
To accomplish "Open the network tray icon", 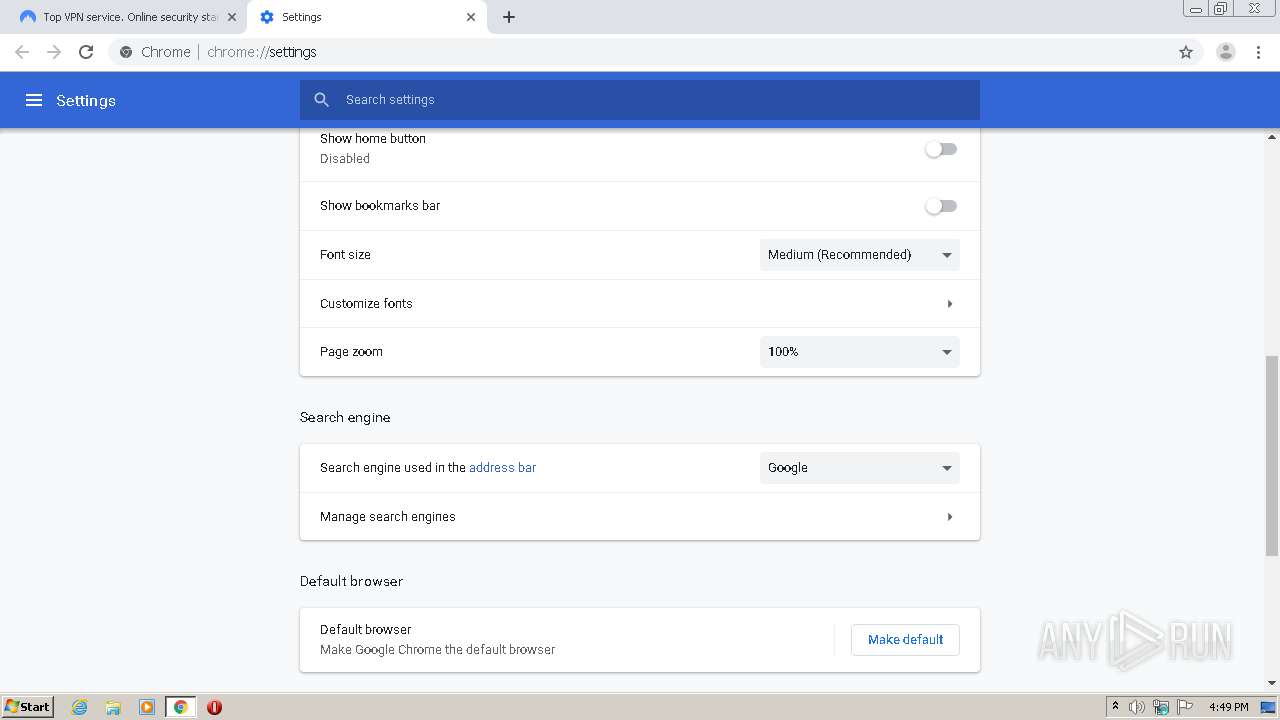I will [x=1161, y=707].
